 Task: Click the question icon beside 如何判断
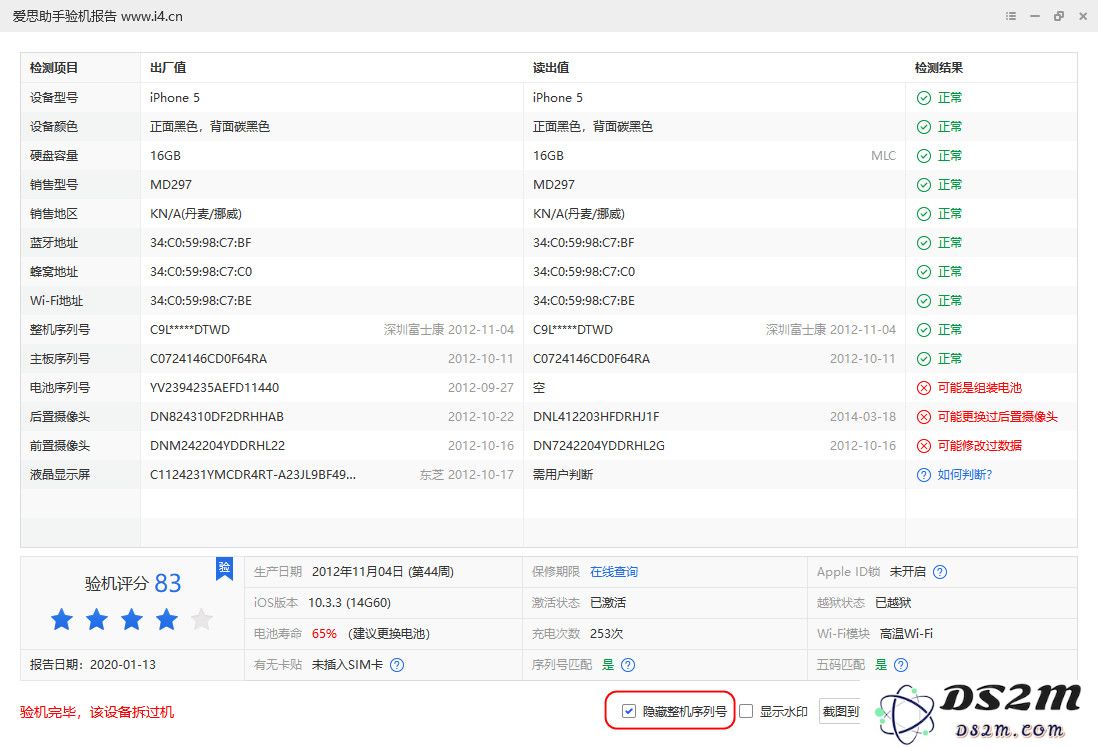pos(924,475)
